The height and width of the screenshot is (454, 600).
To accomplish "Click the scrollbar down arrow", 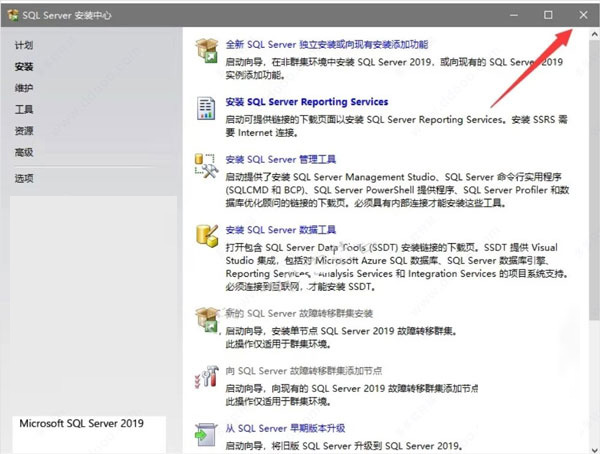I will point(594,450).
